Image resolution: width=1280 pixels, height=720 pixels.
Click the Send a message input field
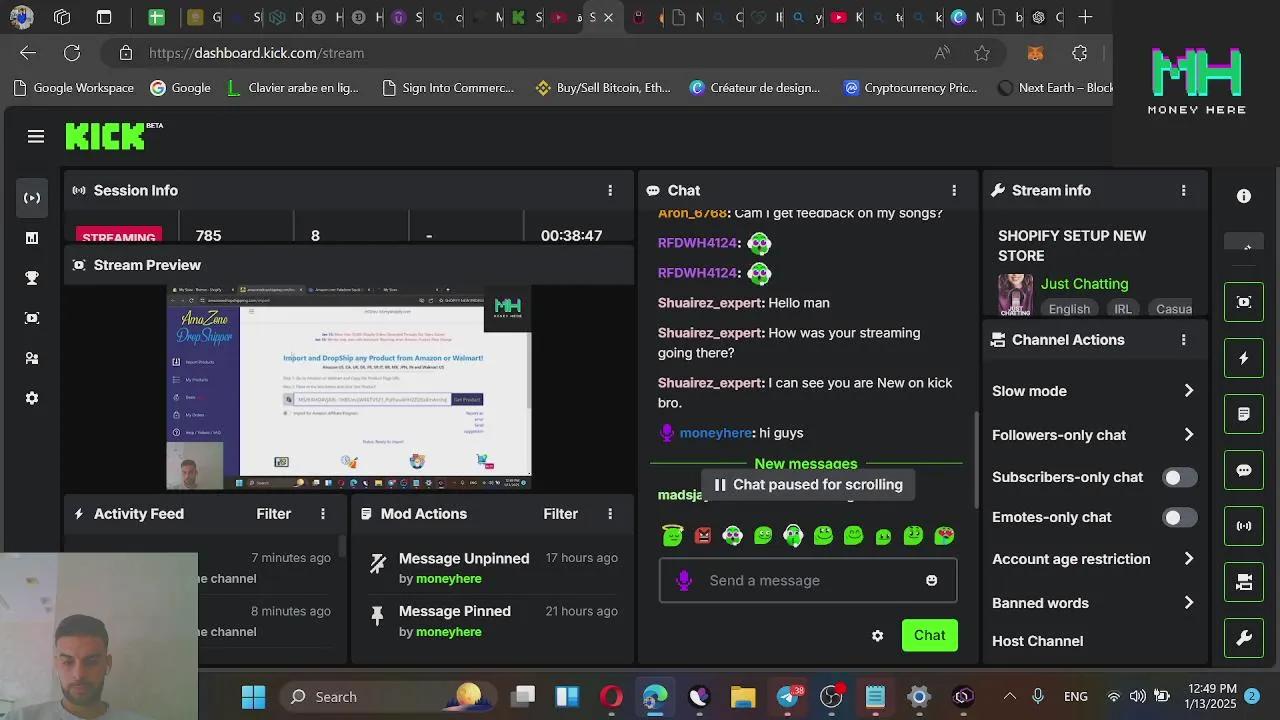pyautogui.click(x=808, y=581)
